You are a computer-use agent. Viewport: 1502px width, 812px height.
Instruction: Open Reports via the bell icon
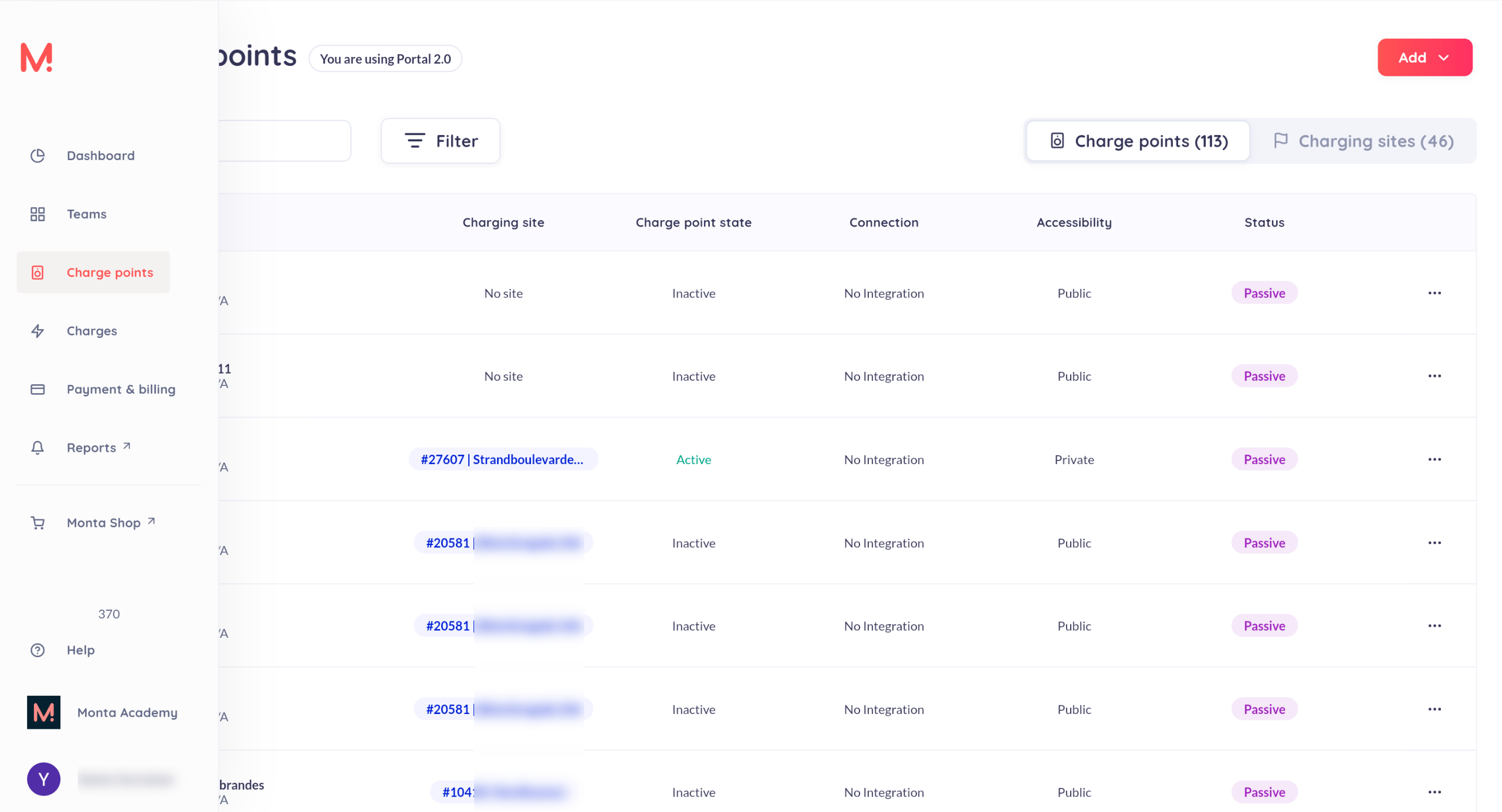click(38, 448)
